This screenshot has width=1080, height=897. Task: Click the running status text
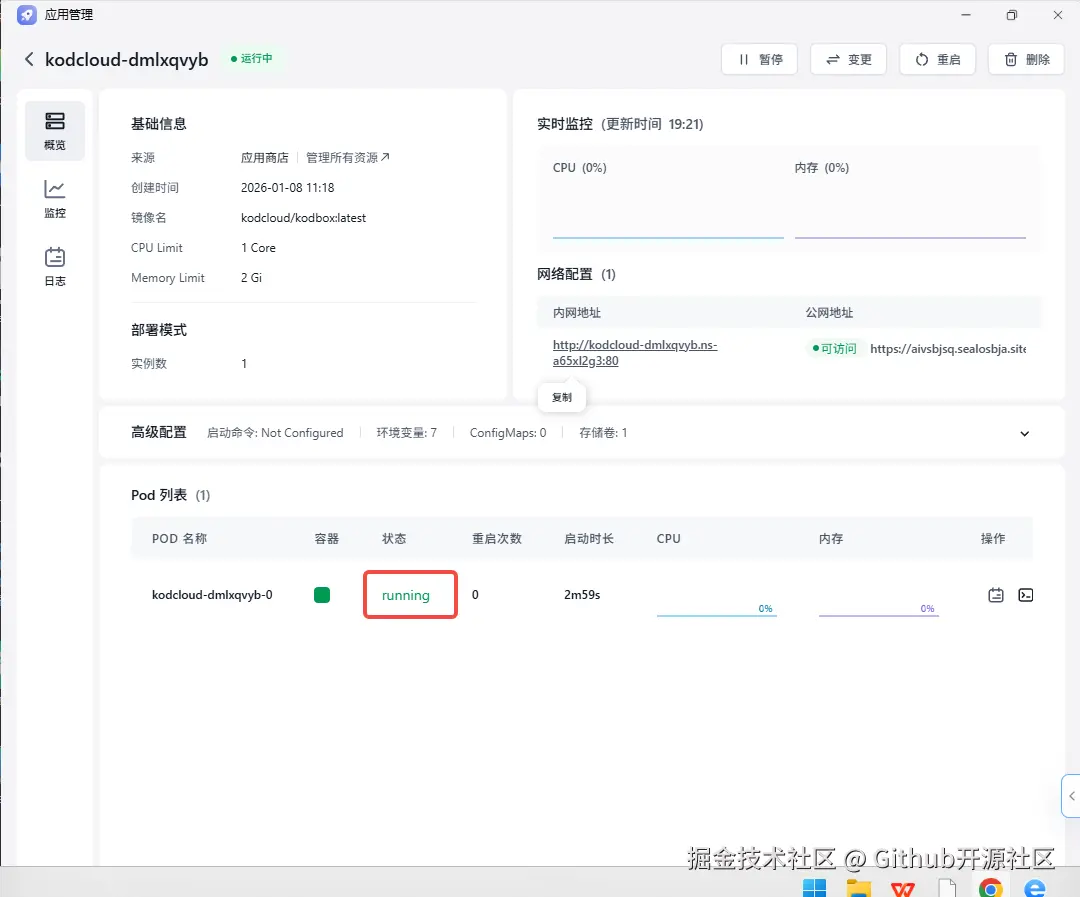tap(406, 595)
